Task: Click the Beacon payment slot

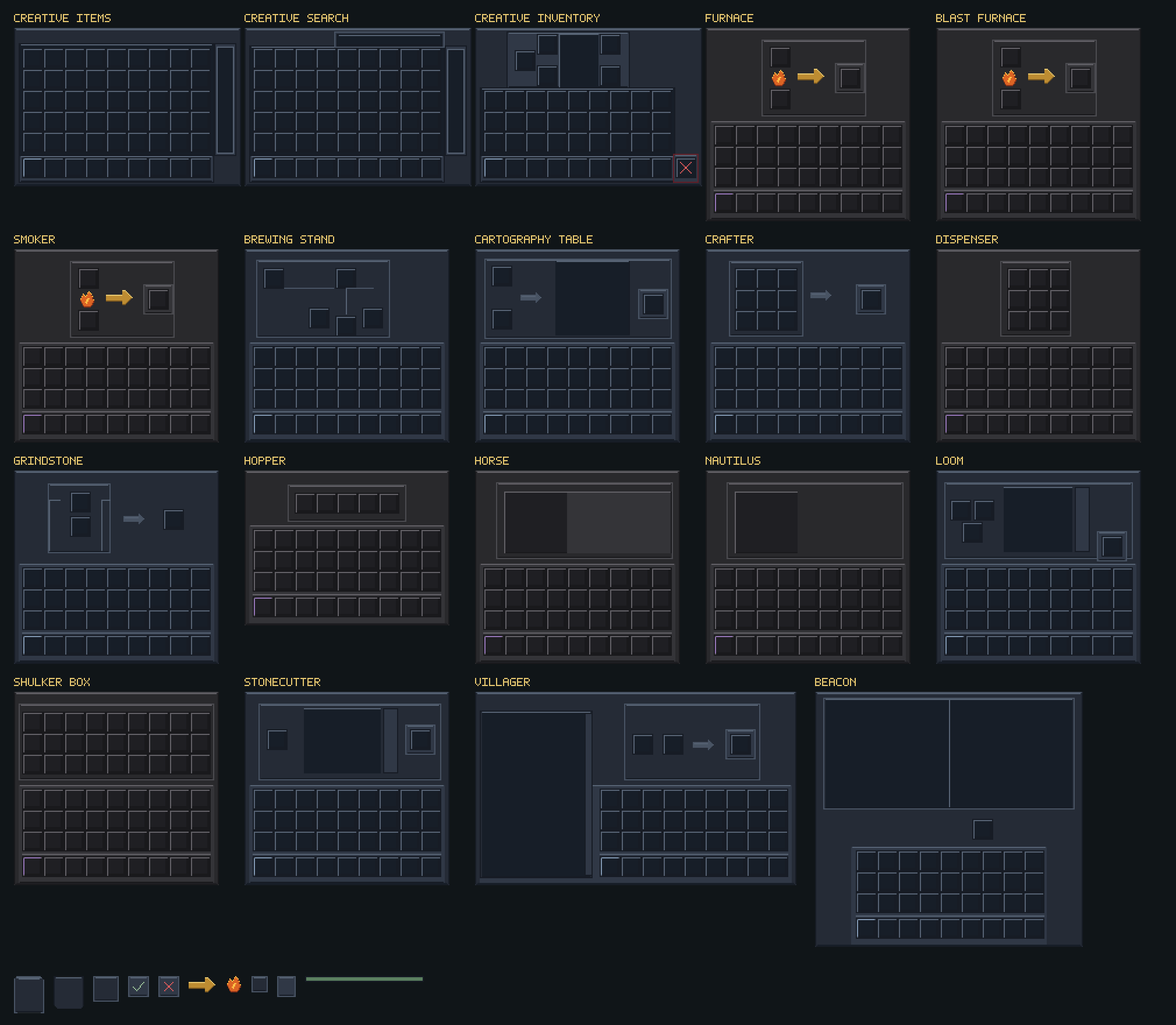Action: [x=983, y=829]
